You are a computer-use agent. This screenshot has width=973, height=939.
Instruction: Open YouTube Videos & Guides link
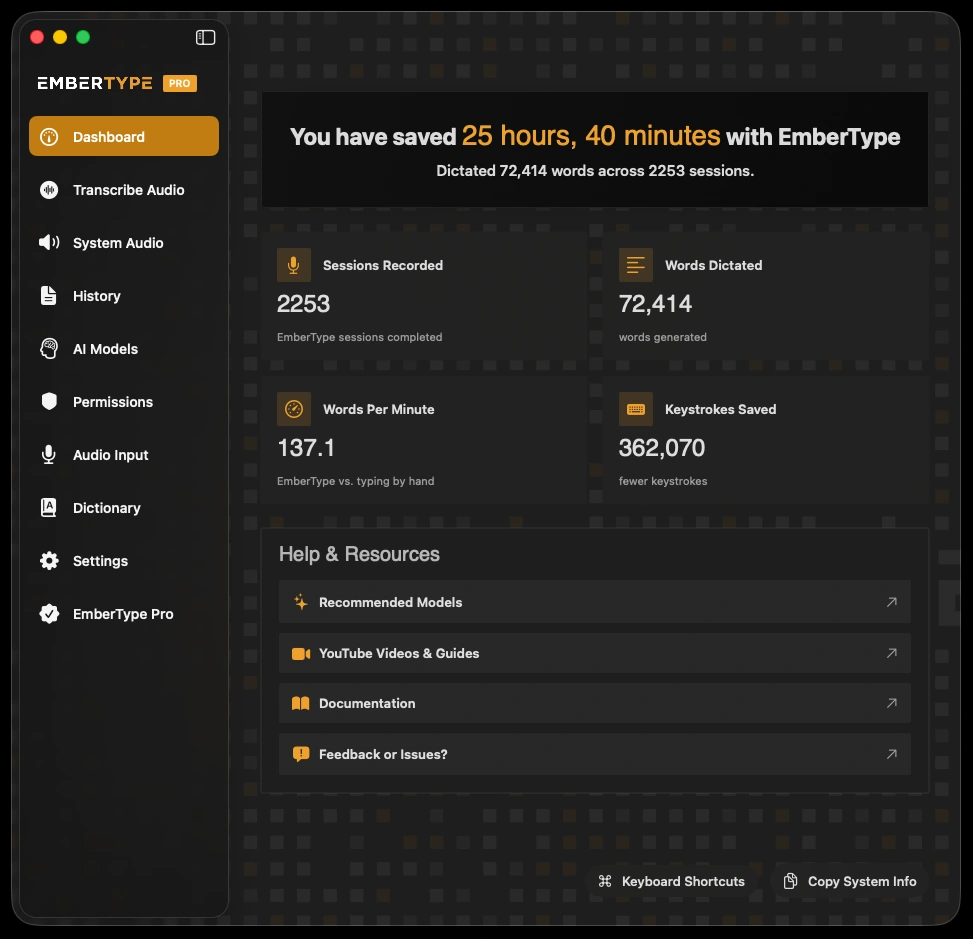point(595,653)
